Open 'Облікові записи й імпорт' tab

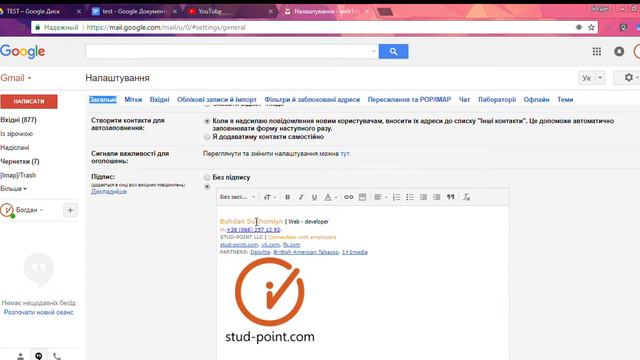tap(217, 100)
